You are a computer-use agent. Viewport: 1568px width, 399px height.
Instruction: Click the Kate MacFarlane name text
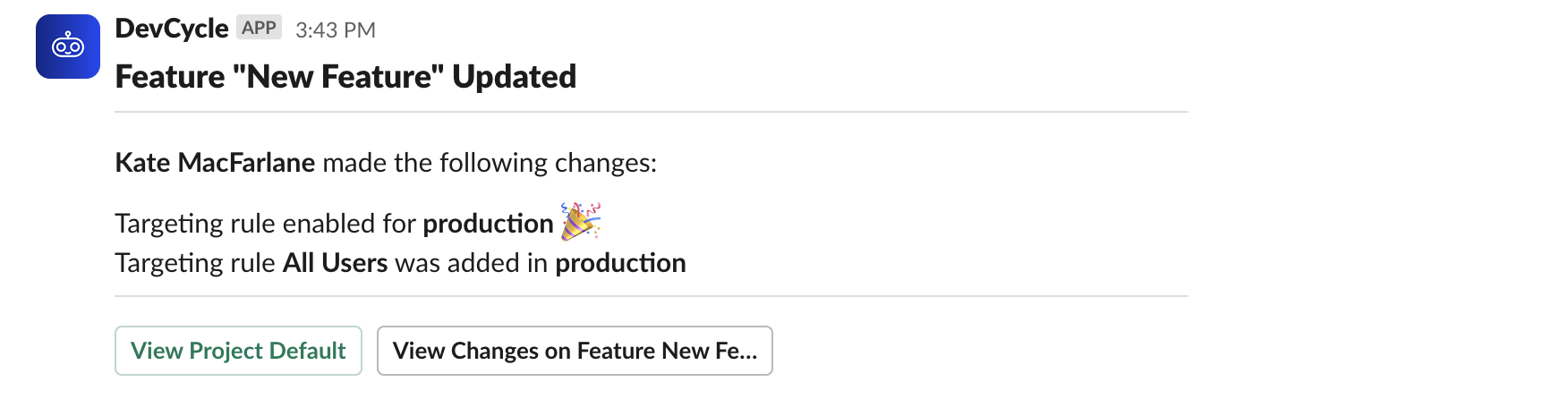(215, 163)
